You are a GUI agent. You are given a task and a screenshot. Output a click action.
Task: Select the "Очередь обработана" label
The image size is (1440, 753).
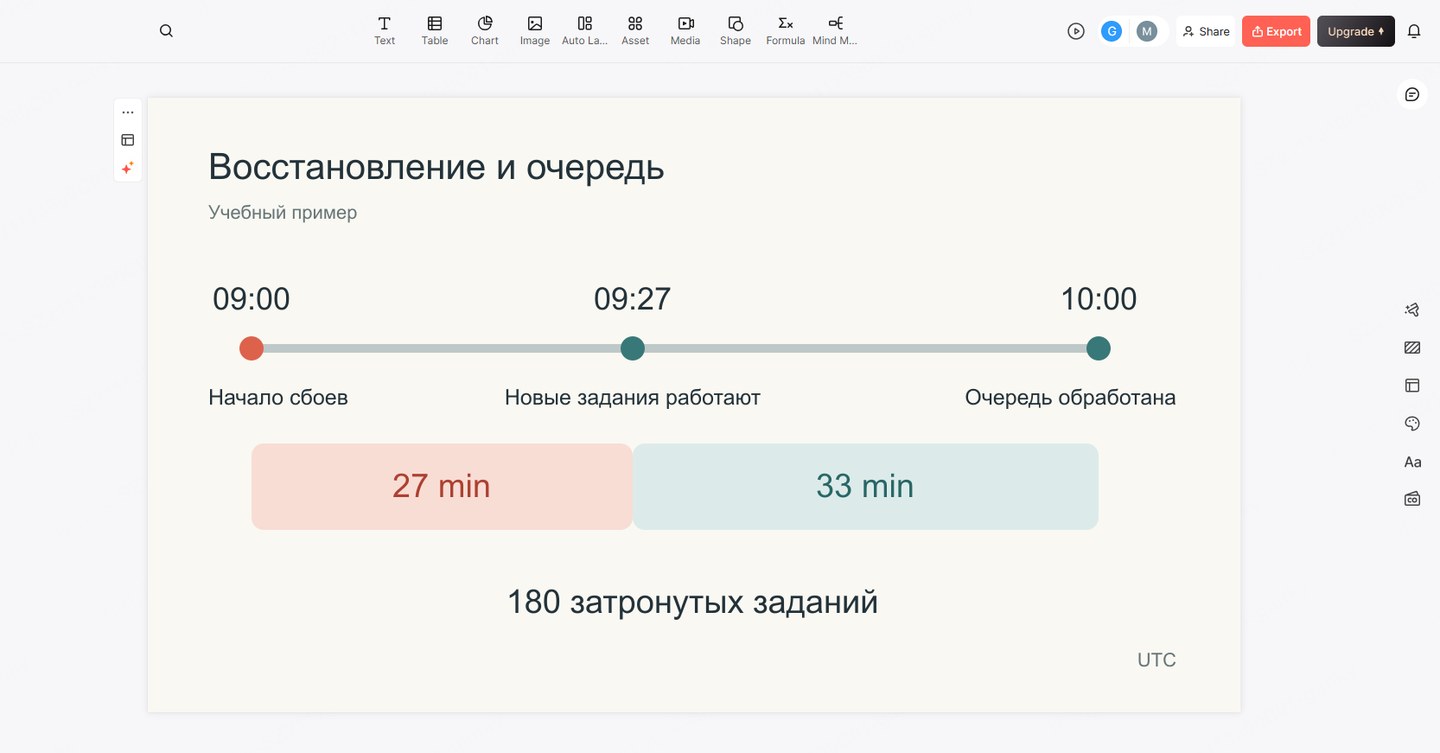pyautogui.click(x=1070, y=397)
